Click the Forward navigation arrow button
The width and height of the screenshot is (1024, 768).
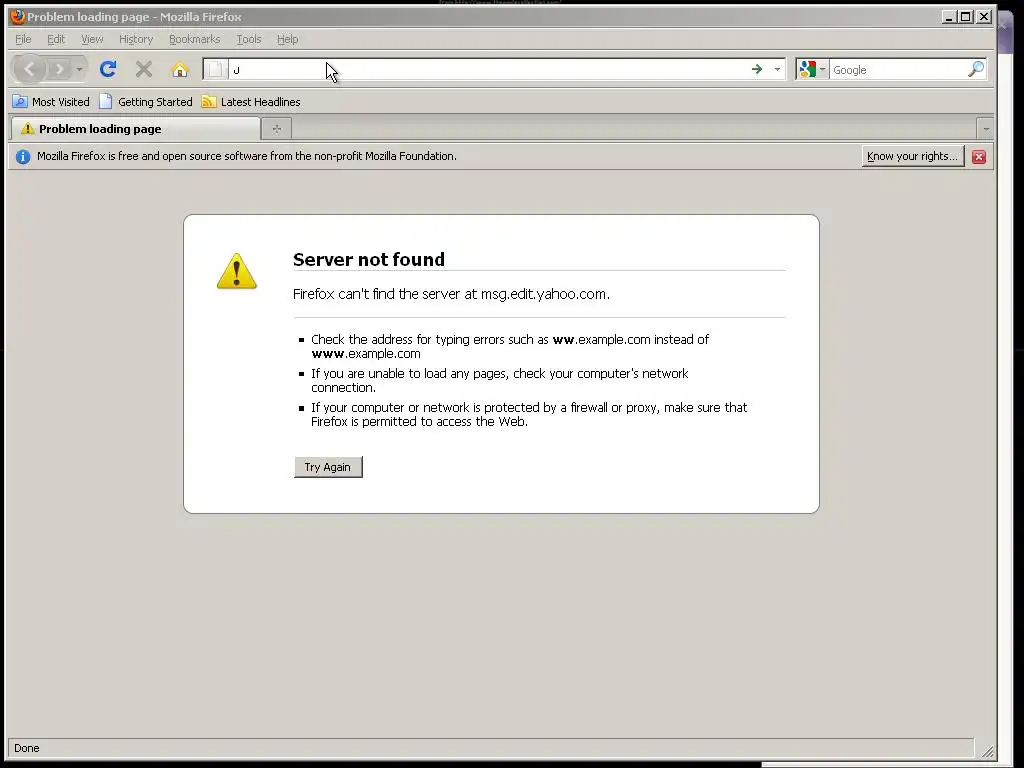(x=59, y=69)
